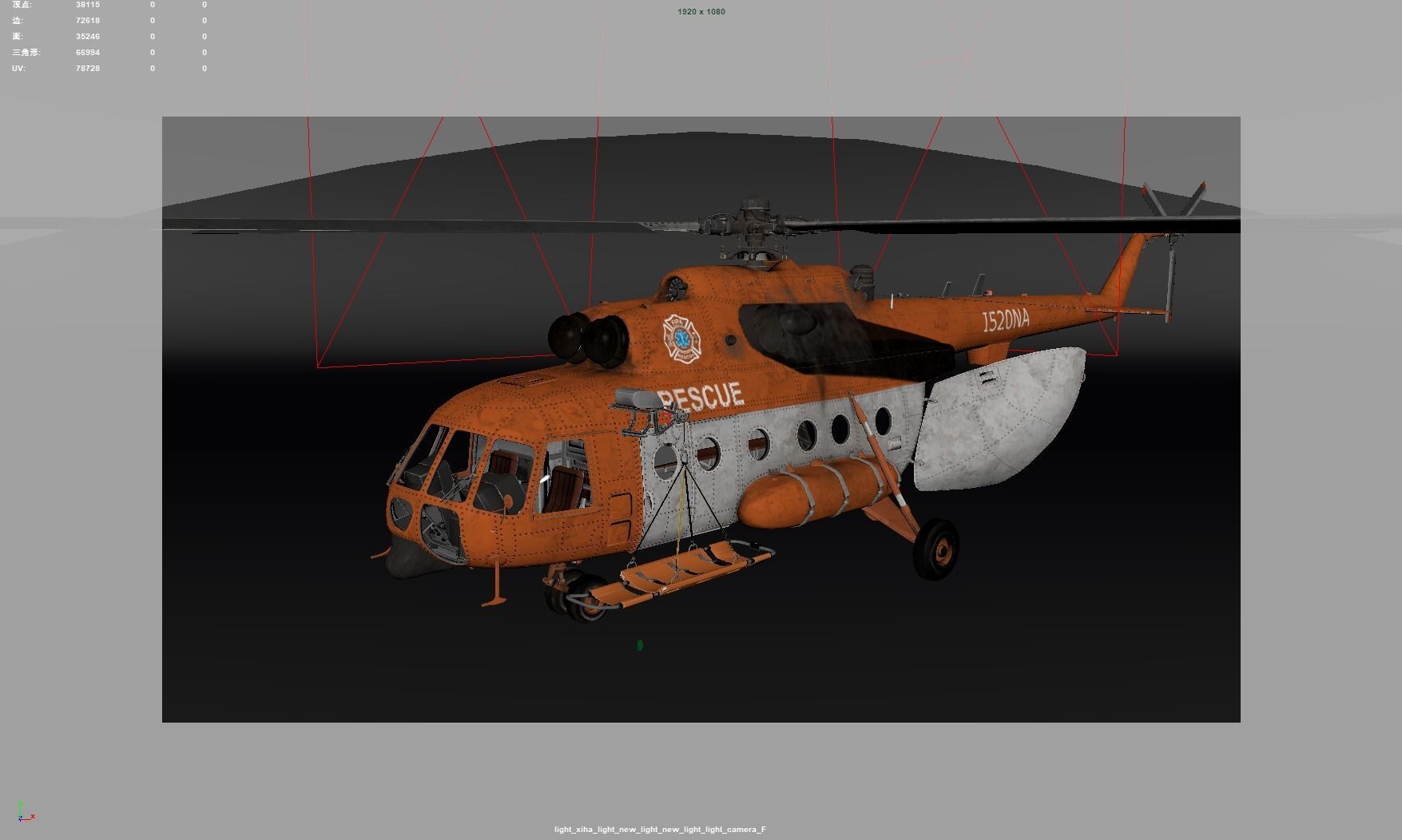Image resolution: width=1402 pixels, height=840 pixels.
Task: Click the camera name label at viewport bottom
Action: click(x=660, y=830)
